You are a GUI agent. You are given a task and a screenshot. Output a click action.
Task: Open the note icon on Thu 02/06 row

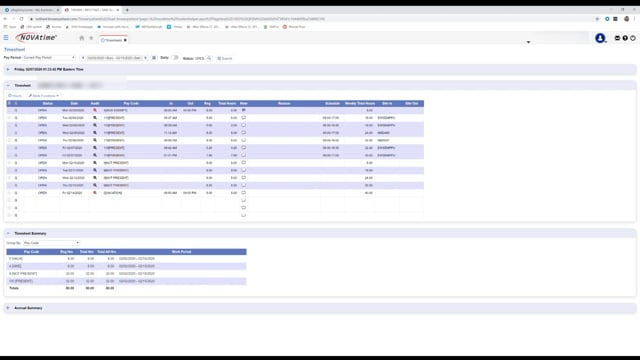coord(244,140)
